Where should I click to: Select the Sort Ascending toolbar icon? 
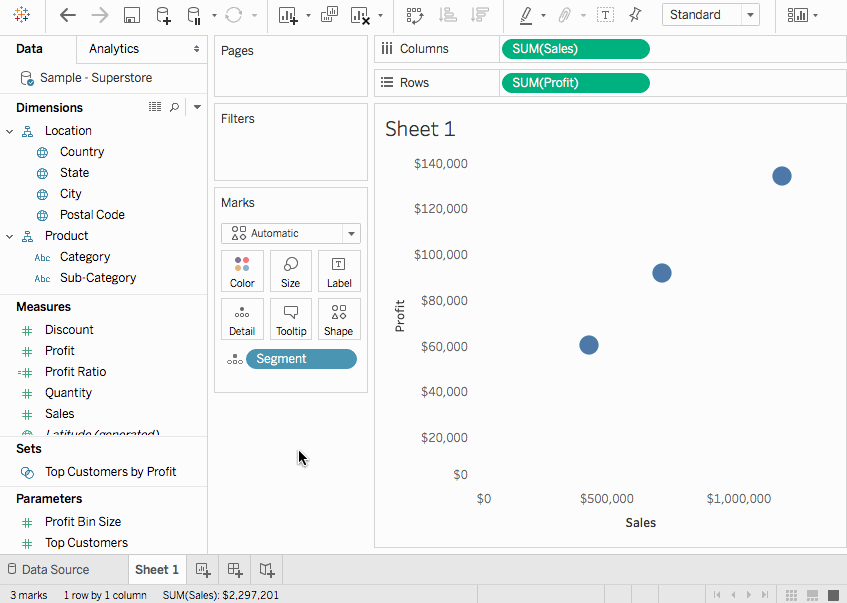tap(448, 15)
